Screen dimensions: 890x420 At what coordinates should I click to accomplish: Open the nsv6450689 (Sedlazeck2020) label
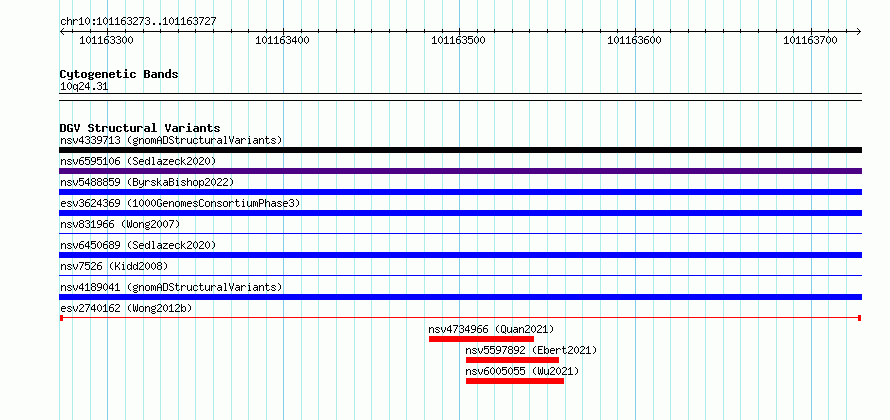tap(138, 245)
